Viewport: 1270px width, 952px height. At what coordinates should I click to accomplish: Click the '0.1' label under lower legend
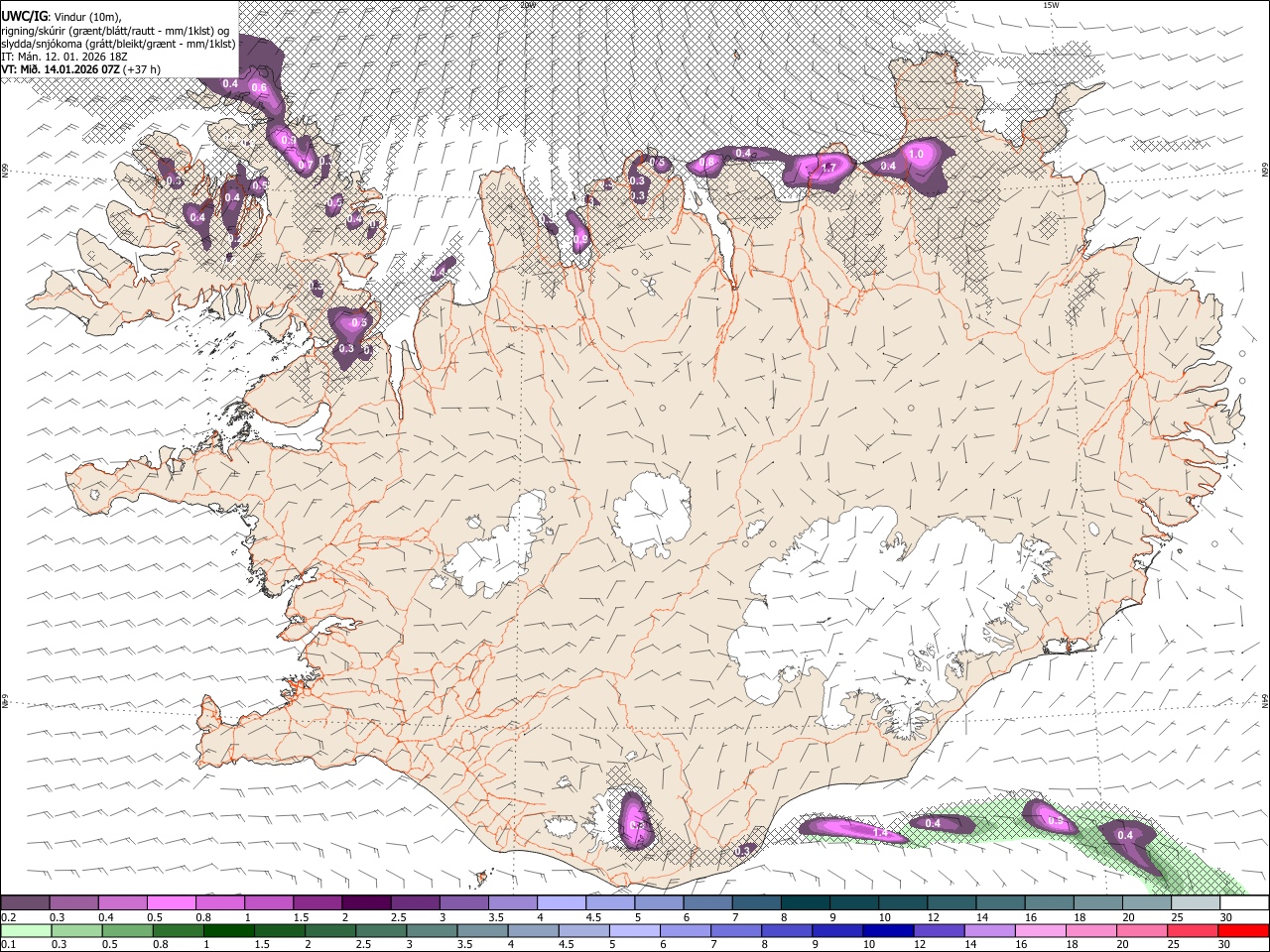(x=6, y=944)
